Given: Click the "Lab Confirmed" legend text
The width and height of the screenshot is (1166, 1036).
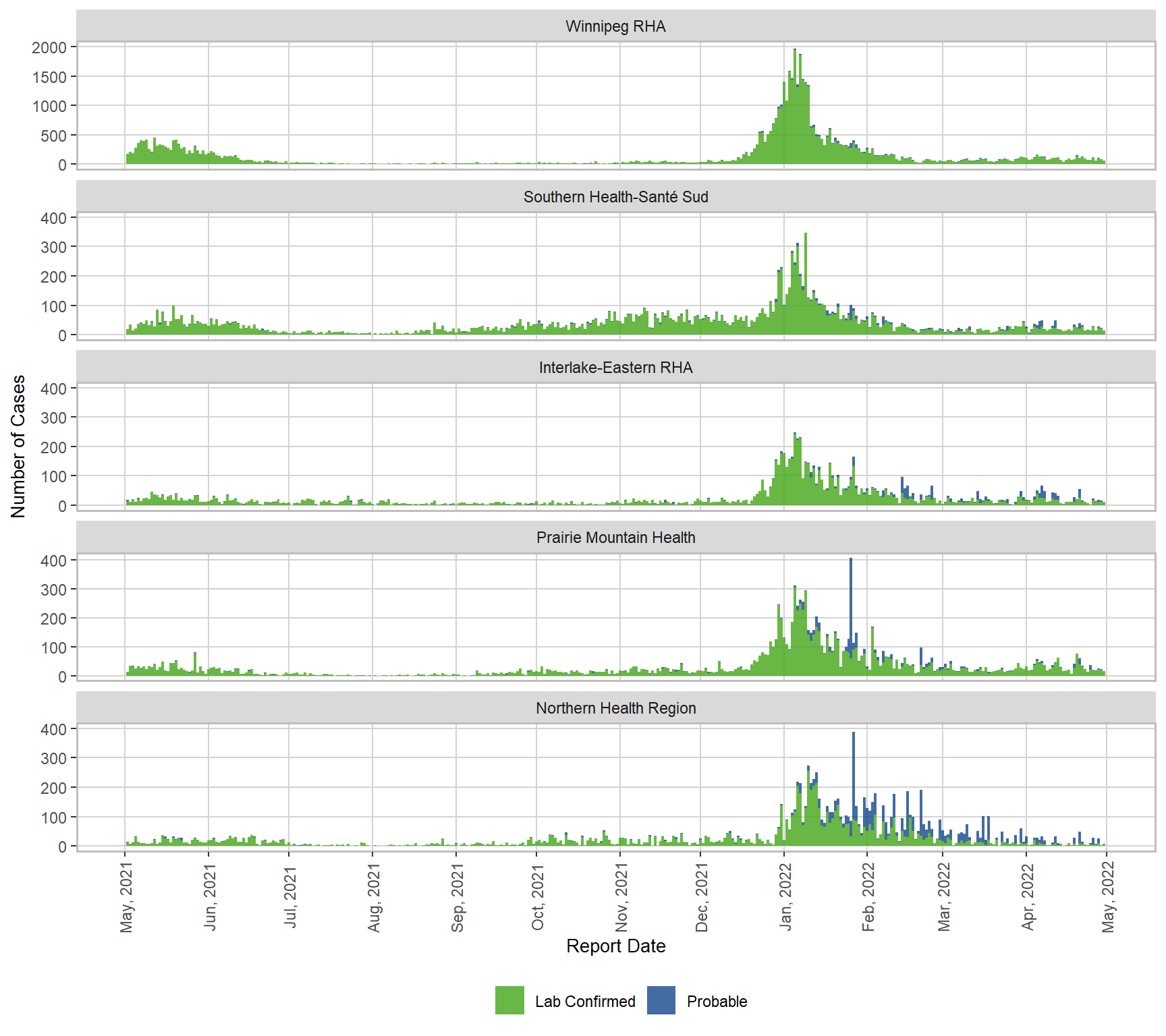Looking at the screenshot, I should pyautogui.click(x=585, y=1002).
